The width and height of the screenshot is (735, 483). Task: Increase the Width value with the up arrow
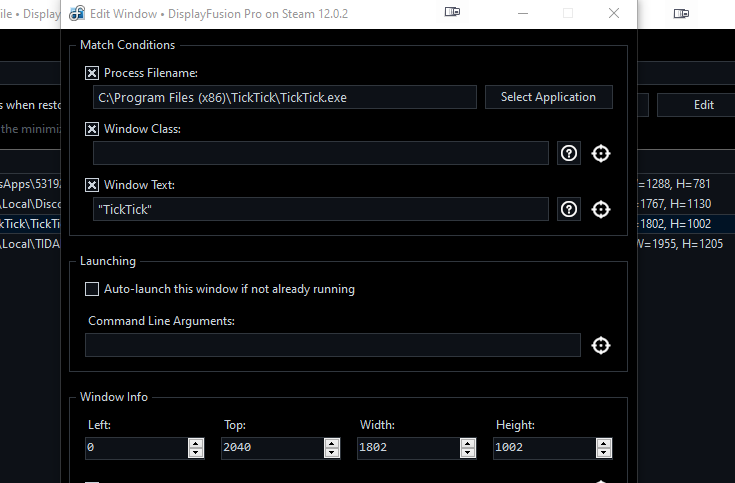coord(468,443)
